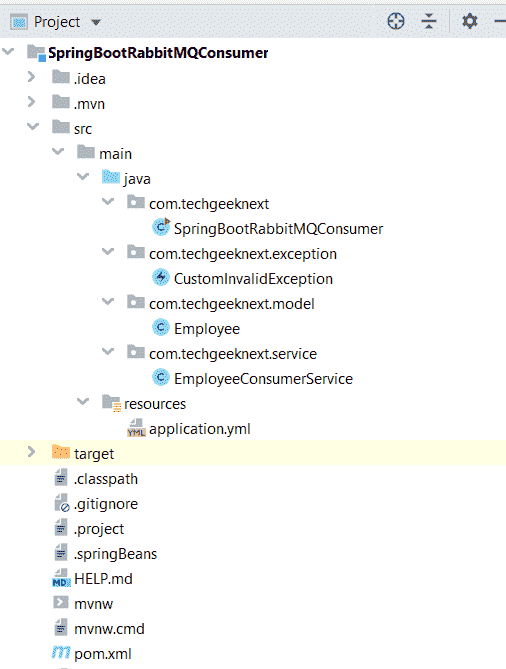Expand the target folder
506x669 pixels.
[31, 452]
